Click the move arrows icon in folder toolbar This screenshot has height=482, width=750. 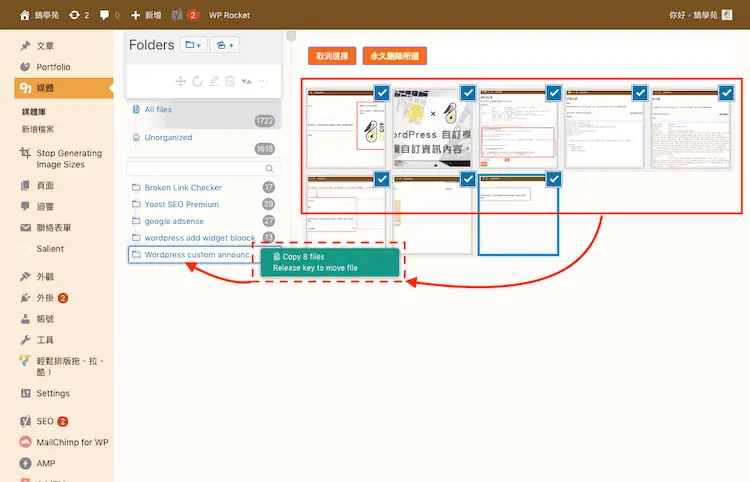(180, 81)
